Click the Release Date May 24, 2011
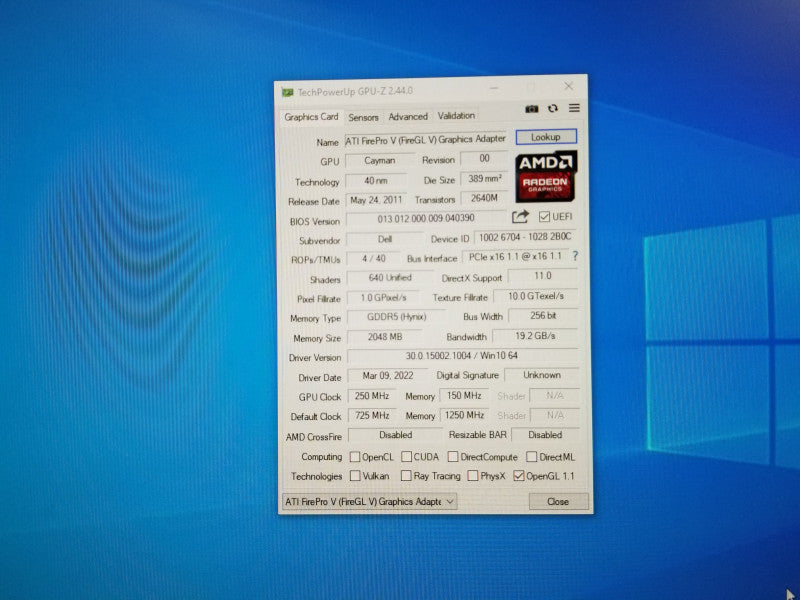 [x=376, y=200]
